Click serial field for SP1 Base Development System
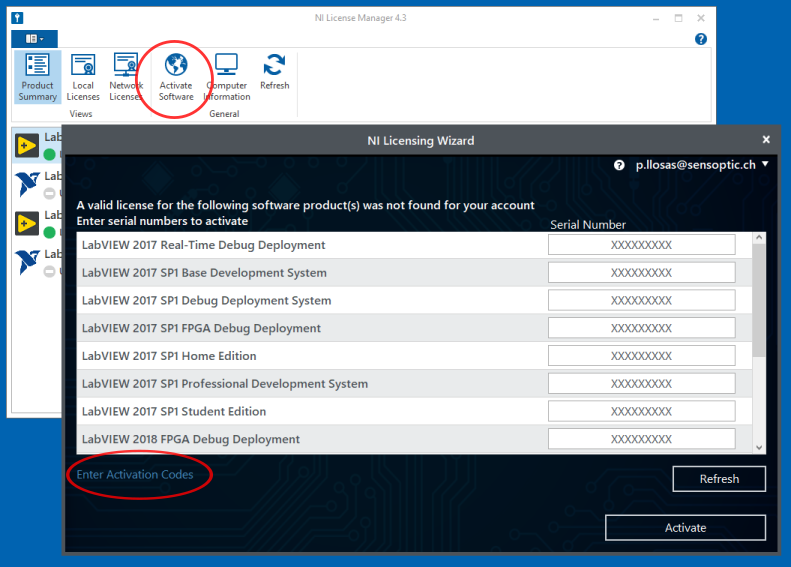 [641, 272]
